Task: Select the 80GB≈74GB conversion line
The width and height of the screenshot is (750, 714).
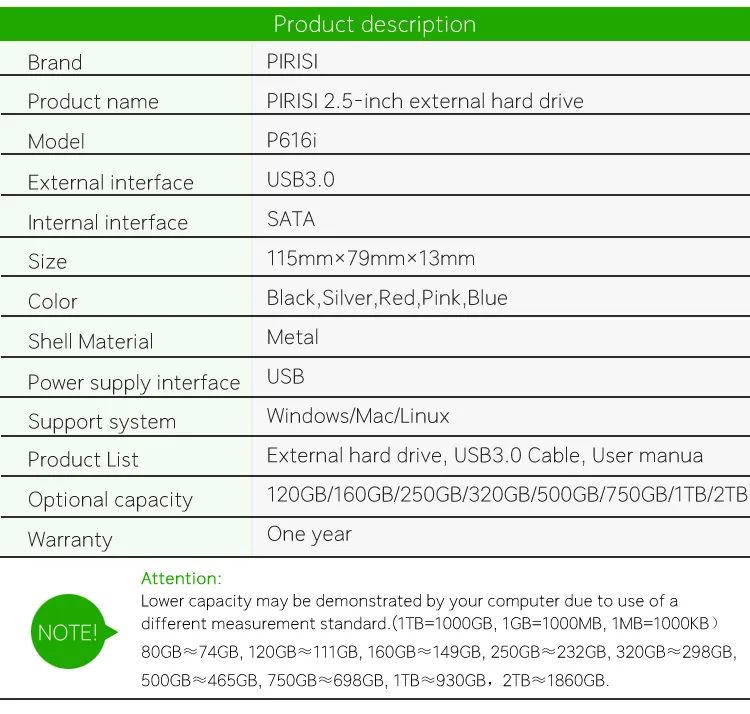Action: point(439,652)
